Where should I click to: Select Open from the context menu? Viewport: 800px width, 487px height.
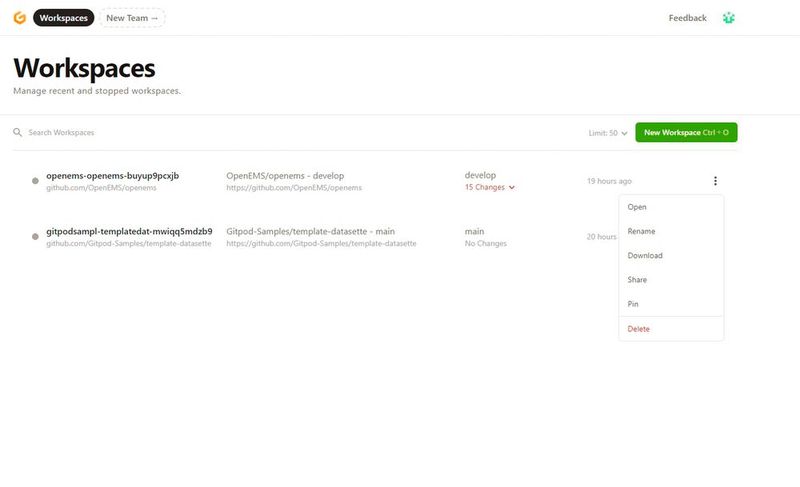(671, 207)
